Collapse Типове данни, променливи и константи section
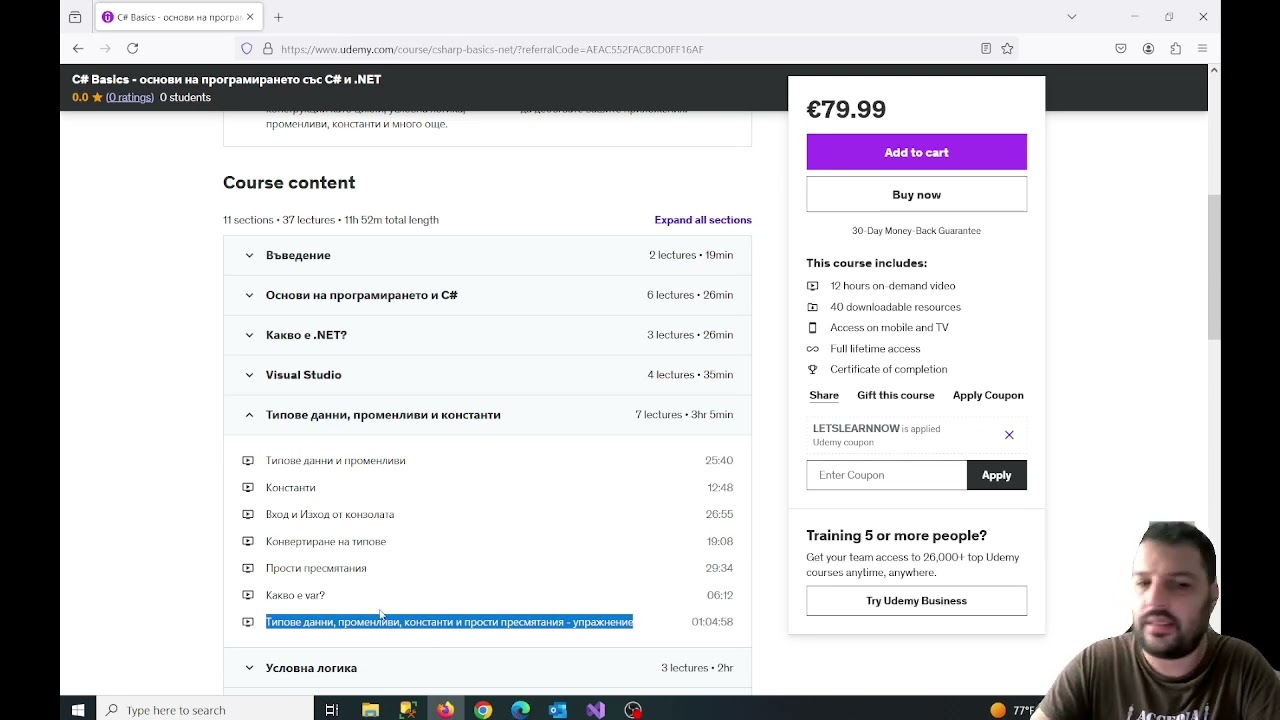1280x720 pixels. coord(487,415)
